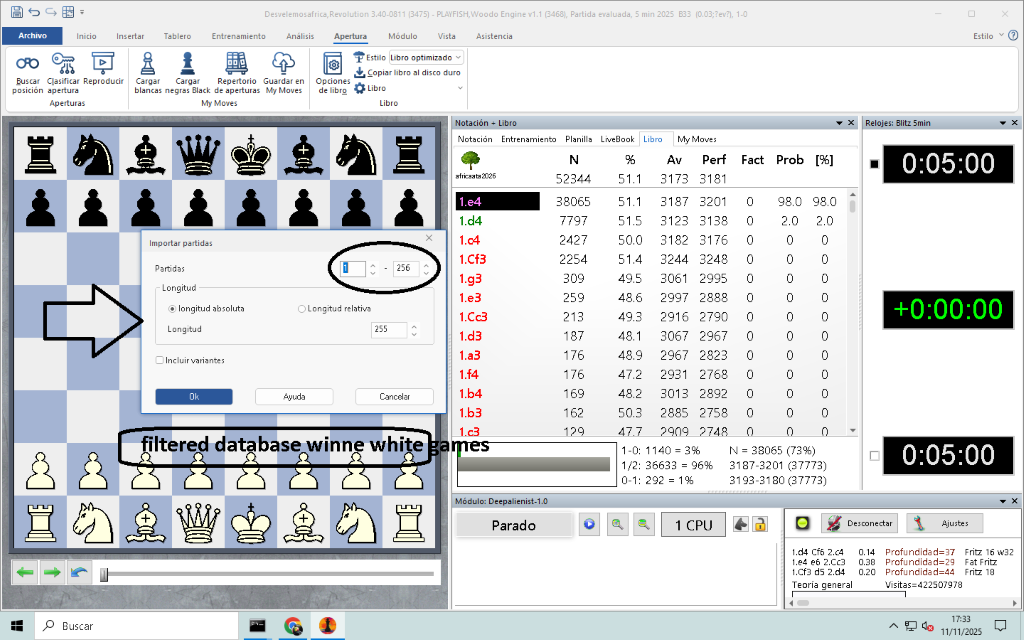Expand the Libro gear dropdown in ribbon

point(376,88)
